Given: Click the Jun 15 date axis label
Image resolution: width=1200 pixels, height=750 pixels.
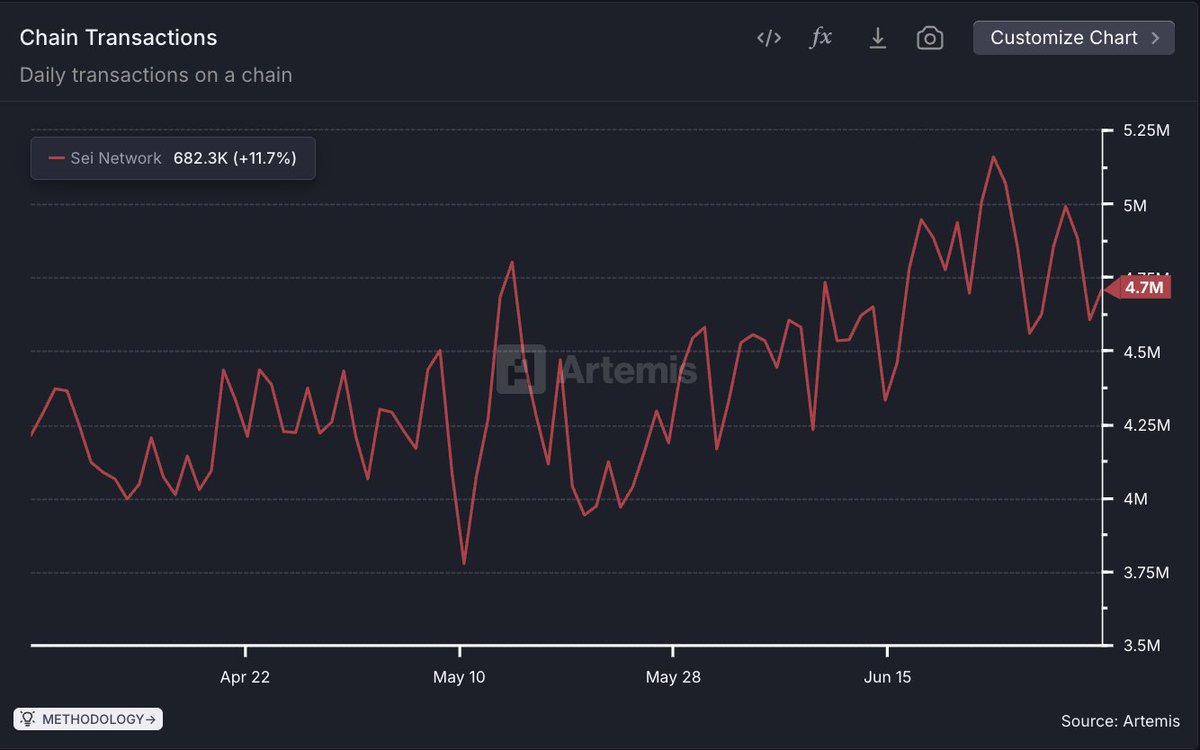Looking at the screenshot, I should (x=887, y=677).
